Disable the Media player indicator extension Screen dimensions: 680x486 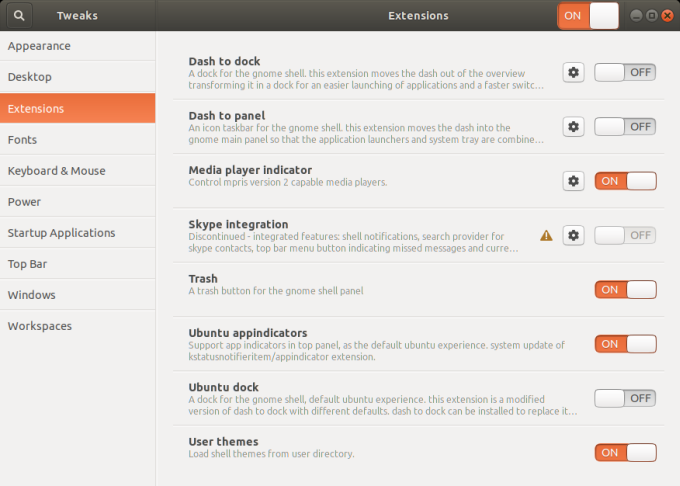coord(625,181)
